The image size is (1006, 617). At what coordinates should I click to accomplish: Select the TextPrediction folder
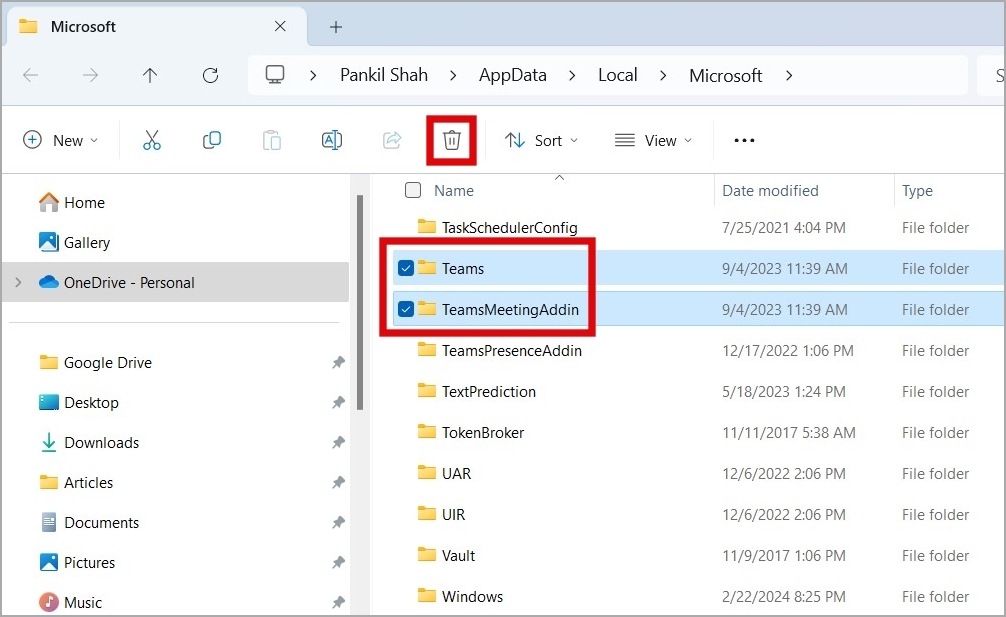click(x=488, y=391)
